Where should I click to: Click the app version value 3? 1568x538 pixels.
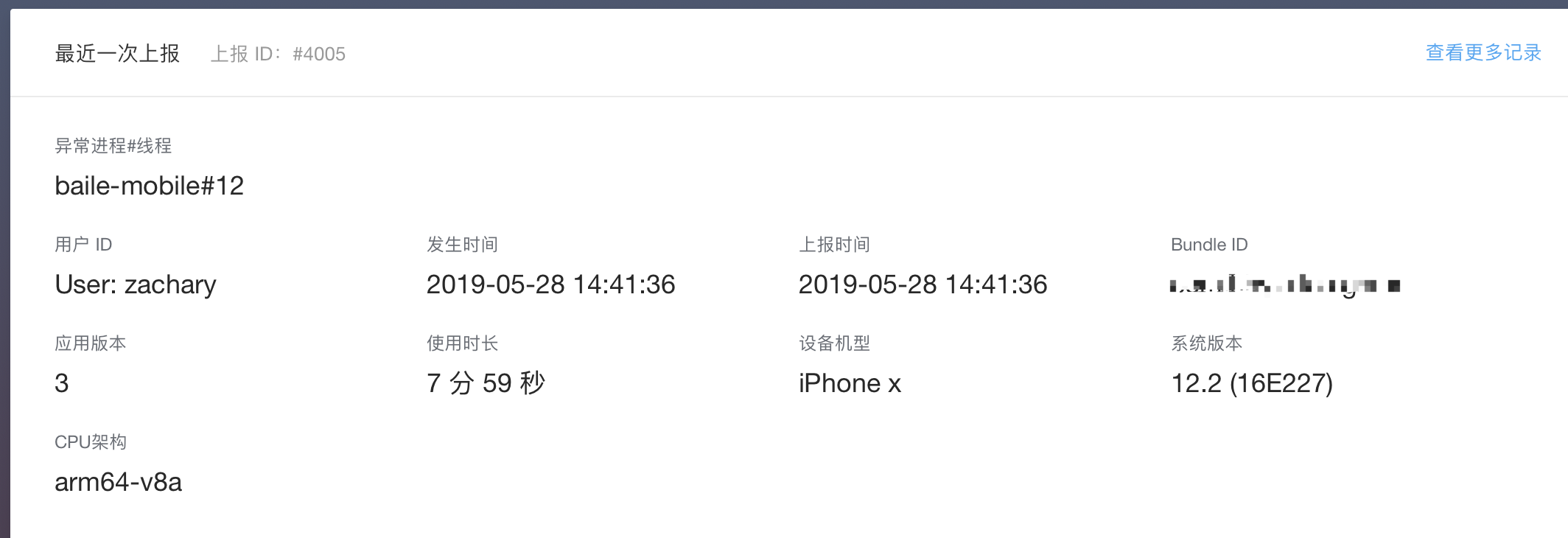pos(62,383)
